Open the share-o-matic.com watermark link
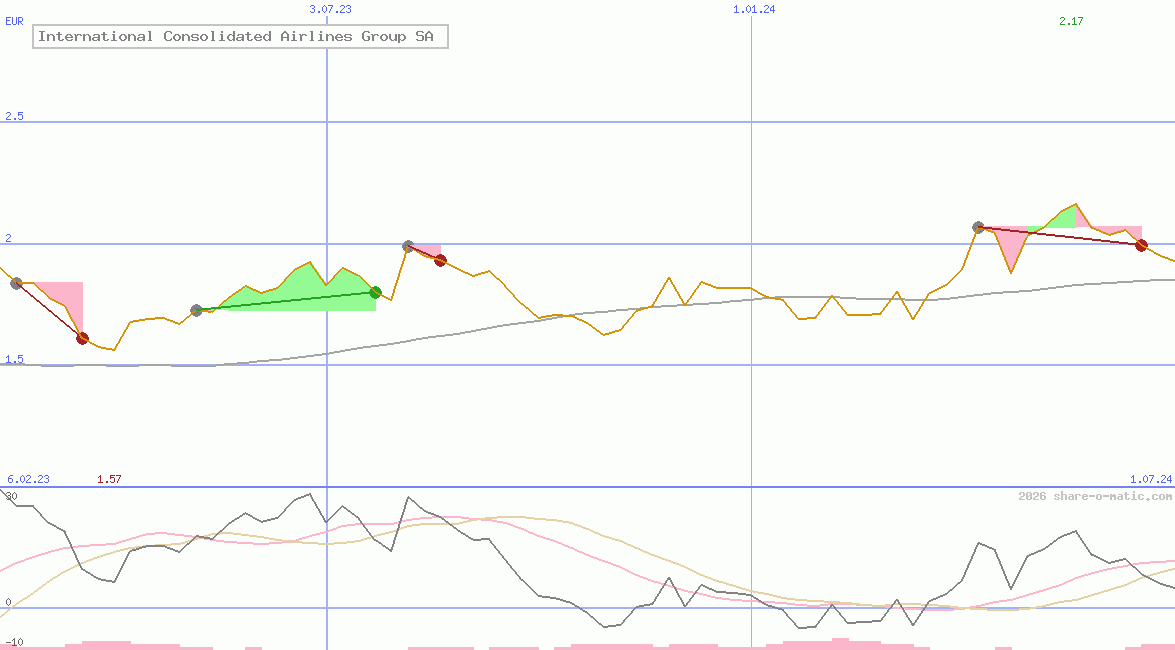 point(1095,496)
